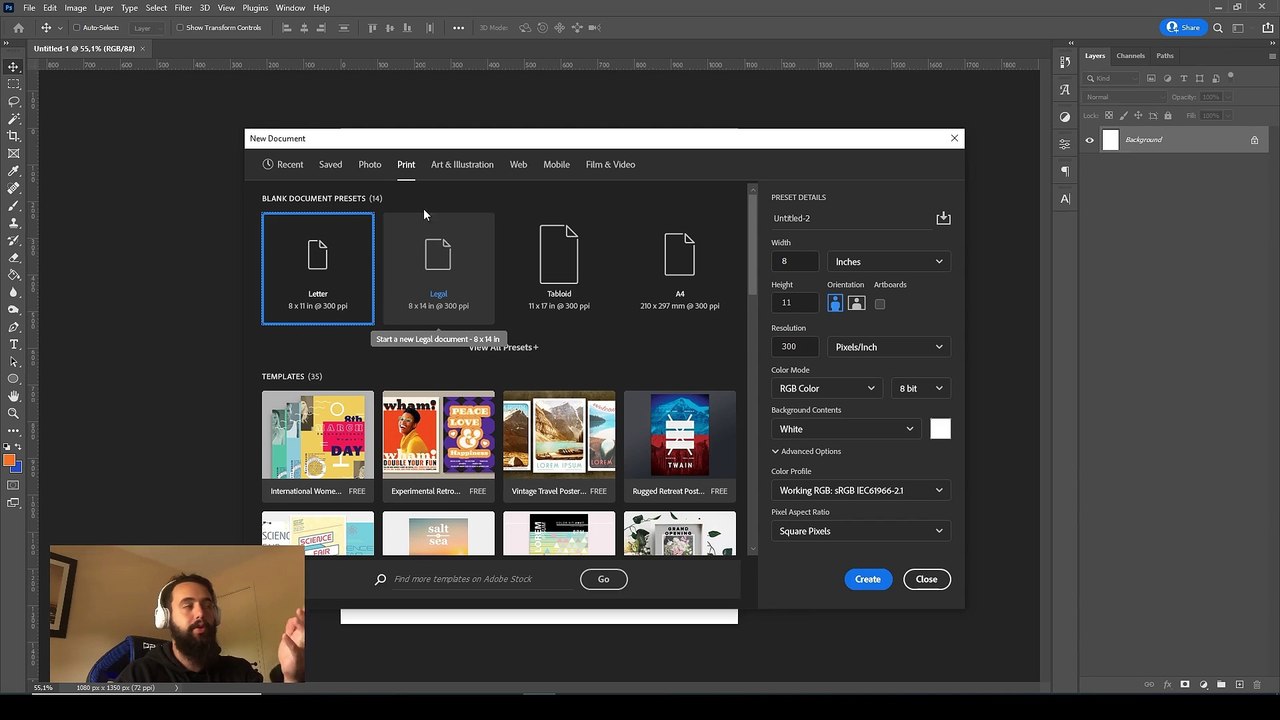Screen dimensions: 1280x720
Task: Enable the Auto-Select checkbox
Action: click(76, 28)
